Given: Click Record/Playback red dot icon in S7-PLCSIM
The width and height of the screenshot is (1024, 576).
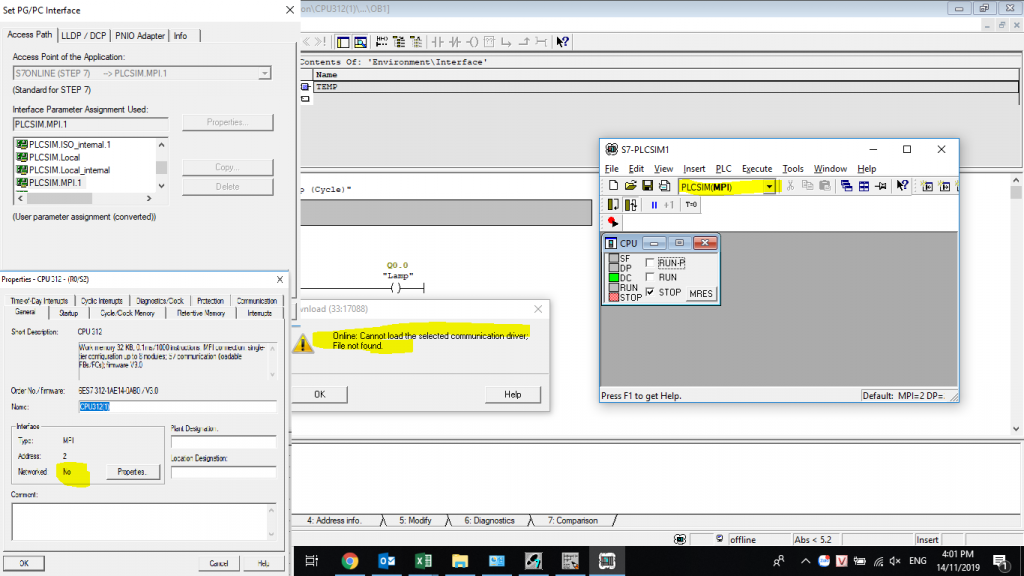Looking at the screenshot, I should click(x=613, y=222).
